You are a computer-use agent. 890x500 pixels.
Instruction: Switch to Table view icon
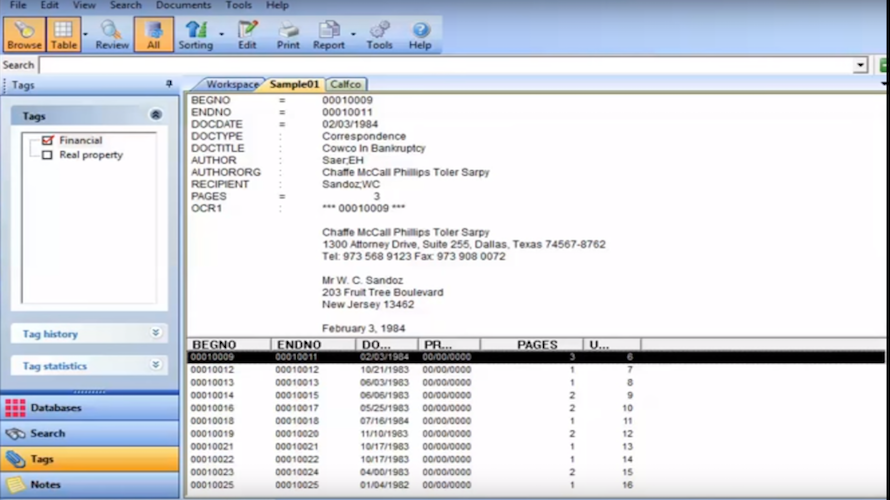click(63, 34)
